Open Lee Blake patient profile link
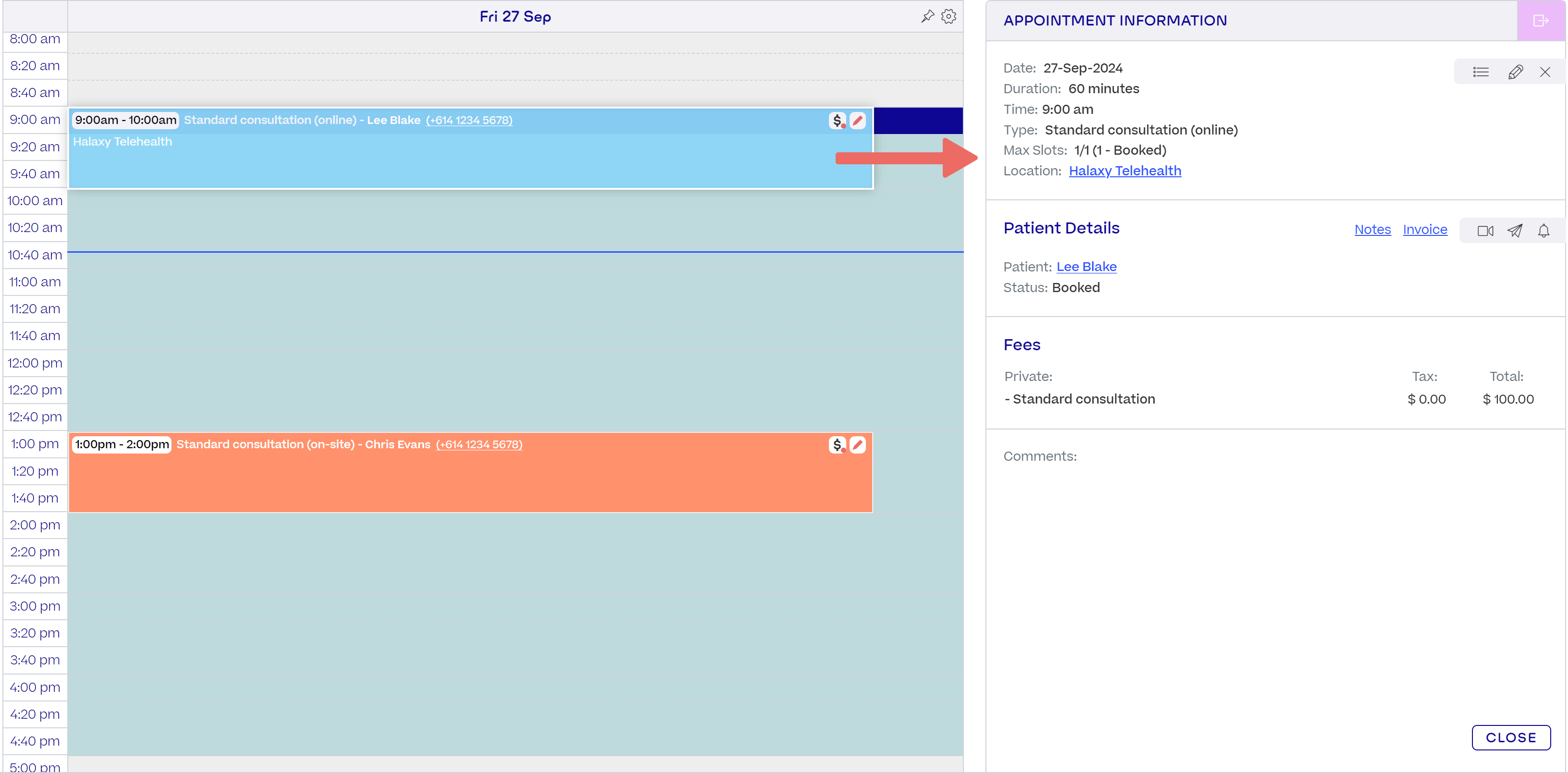 (x=1086, y=267)
